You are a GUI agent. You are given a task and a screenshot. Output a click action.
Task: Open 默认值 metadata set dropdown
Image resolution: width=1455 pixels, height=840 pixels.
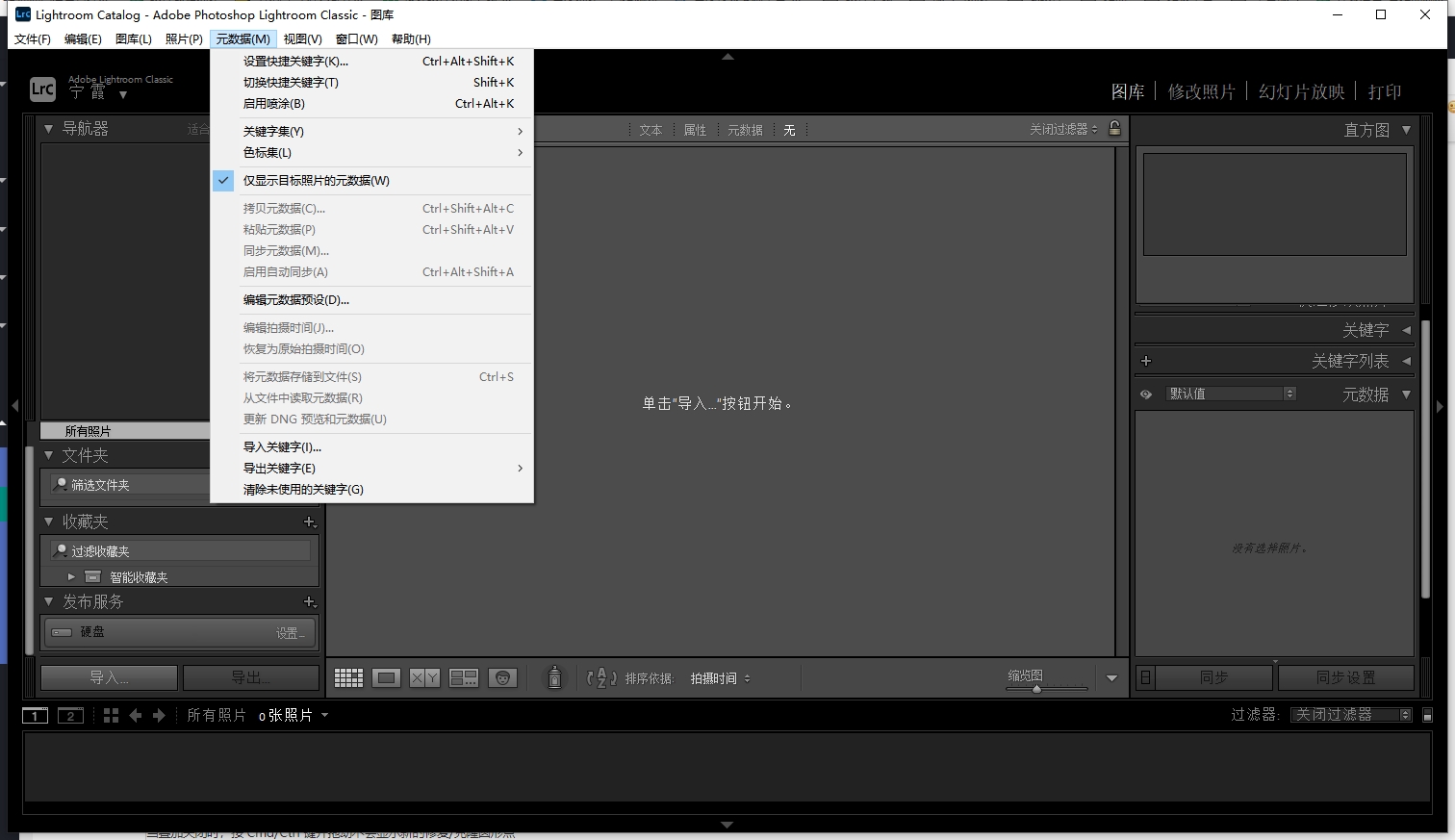pyautogui.click(x=1231, y=394)
